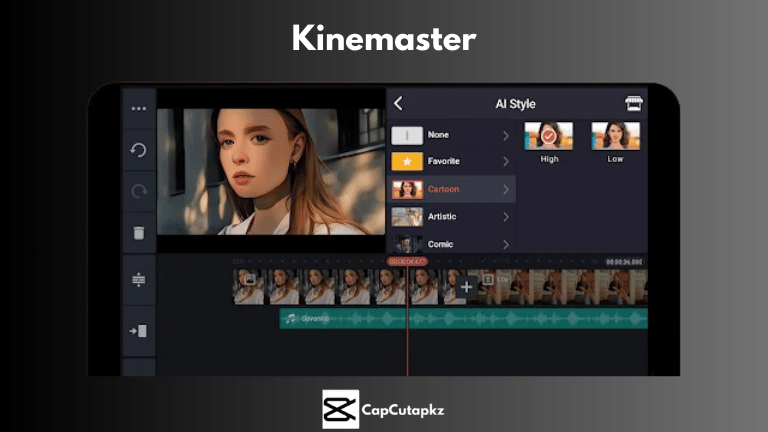Click the Cartoon category thumbnail image
The width and height of the screenshot is (768, 432).
pos(407,190)
